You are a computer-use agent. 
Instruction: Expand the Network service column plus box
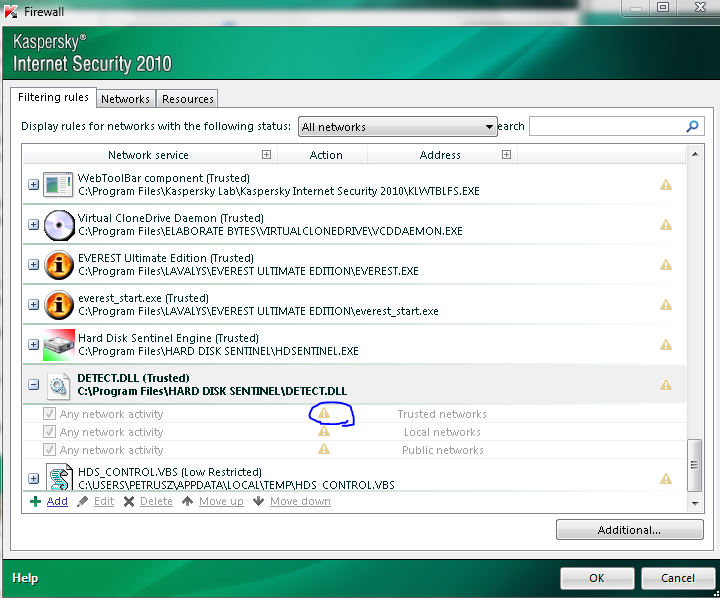(x=266, y=155)
